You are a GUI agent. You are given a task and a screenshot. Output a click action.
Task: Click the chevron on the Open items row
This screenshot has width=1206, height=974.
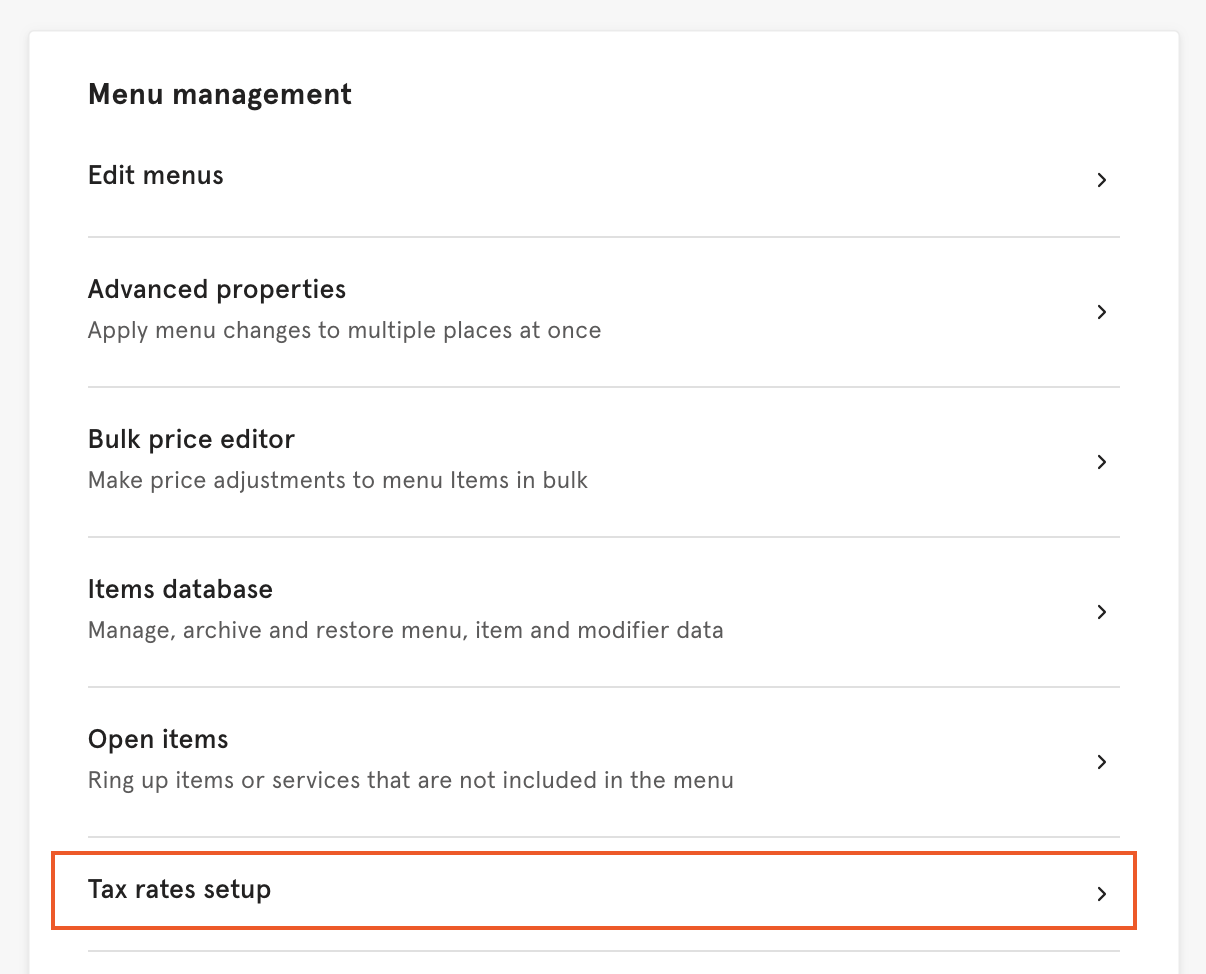click(x=1101, y=762)
